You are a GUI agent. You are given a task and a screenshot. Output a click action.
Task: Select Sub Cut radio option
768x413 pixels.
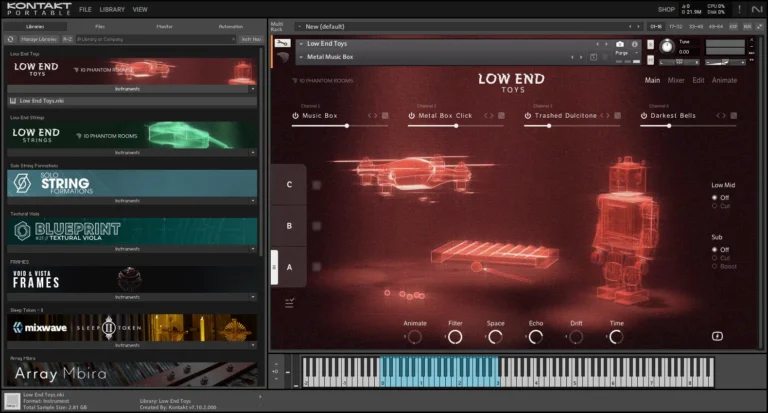pyautogui.click(x=715, y=258)
